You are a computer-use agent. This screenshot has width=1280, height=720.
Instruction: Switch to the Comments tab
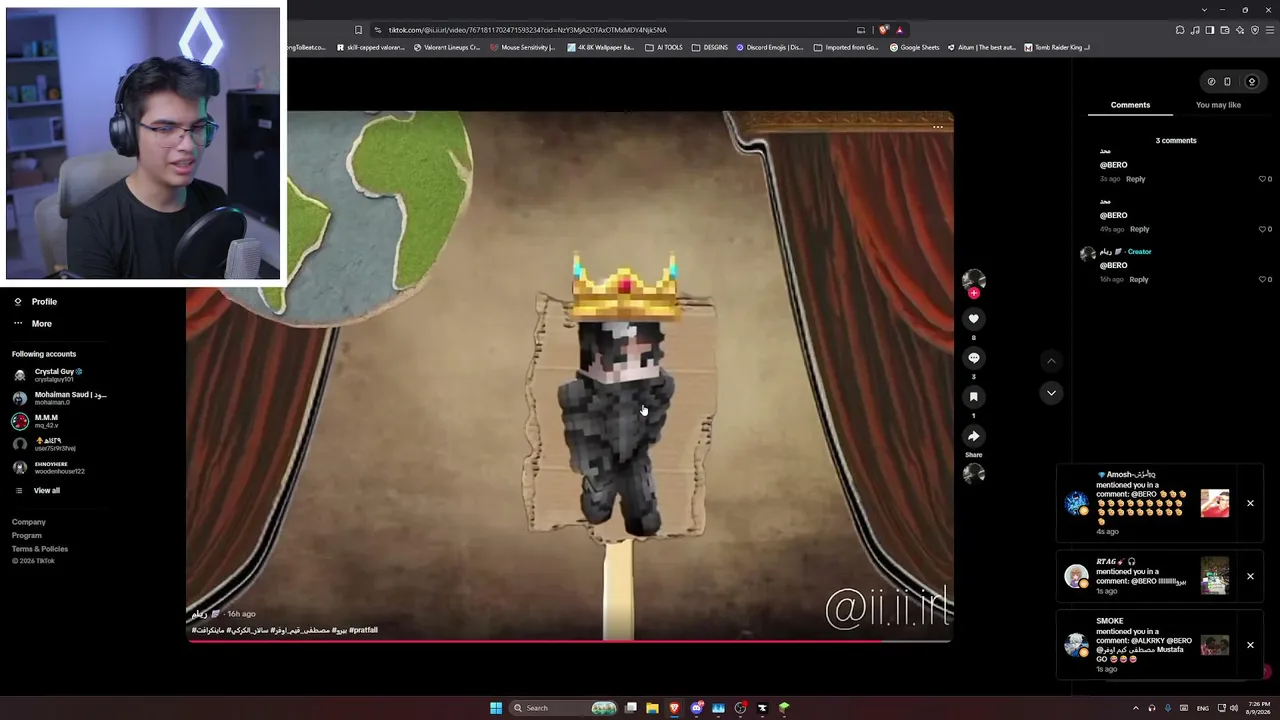point(1130,105)
